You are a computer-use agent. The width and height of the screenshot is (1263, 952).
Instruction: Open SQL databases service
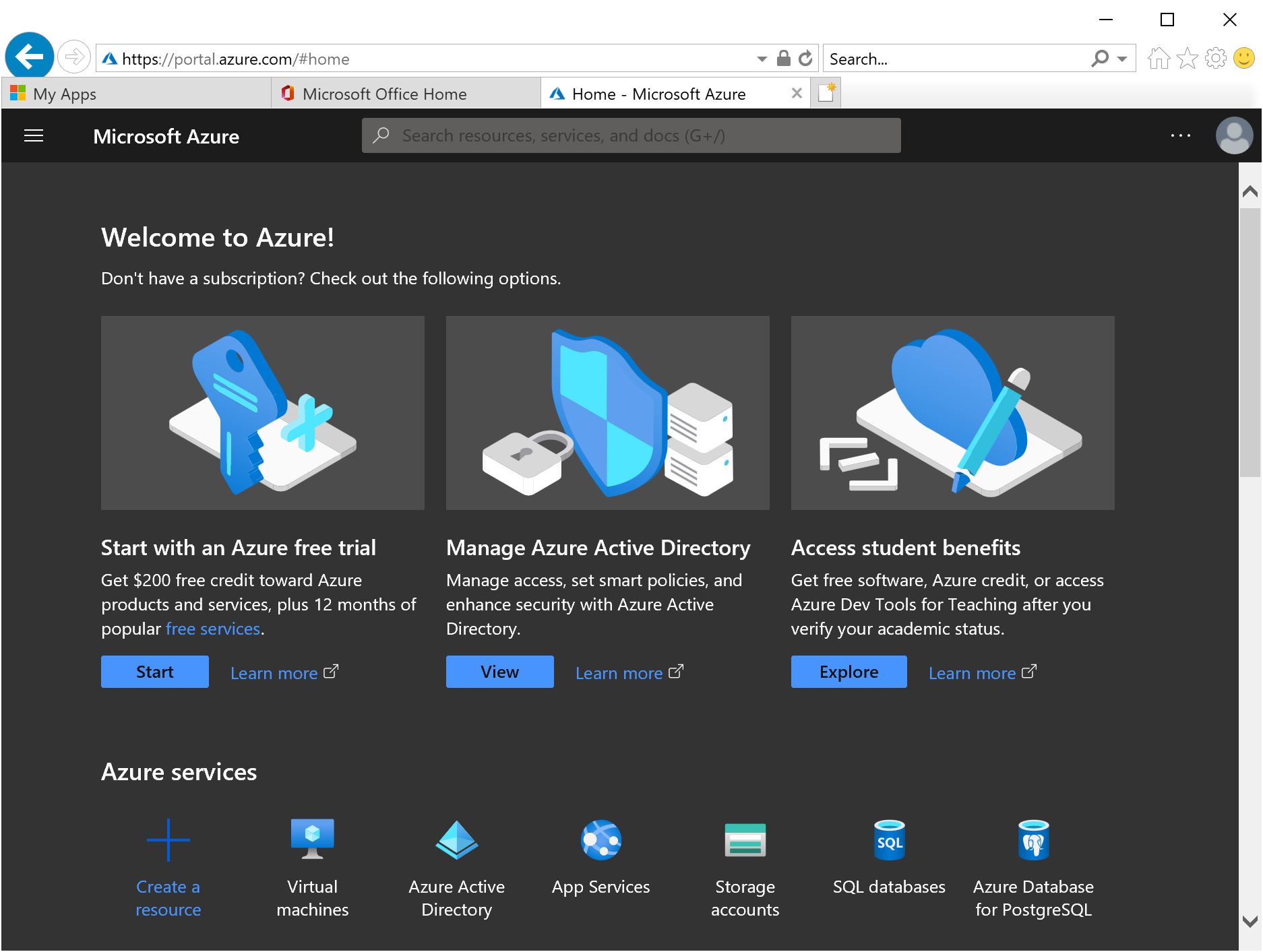[889, 841]
